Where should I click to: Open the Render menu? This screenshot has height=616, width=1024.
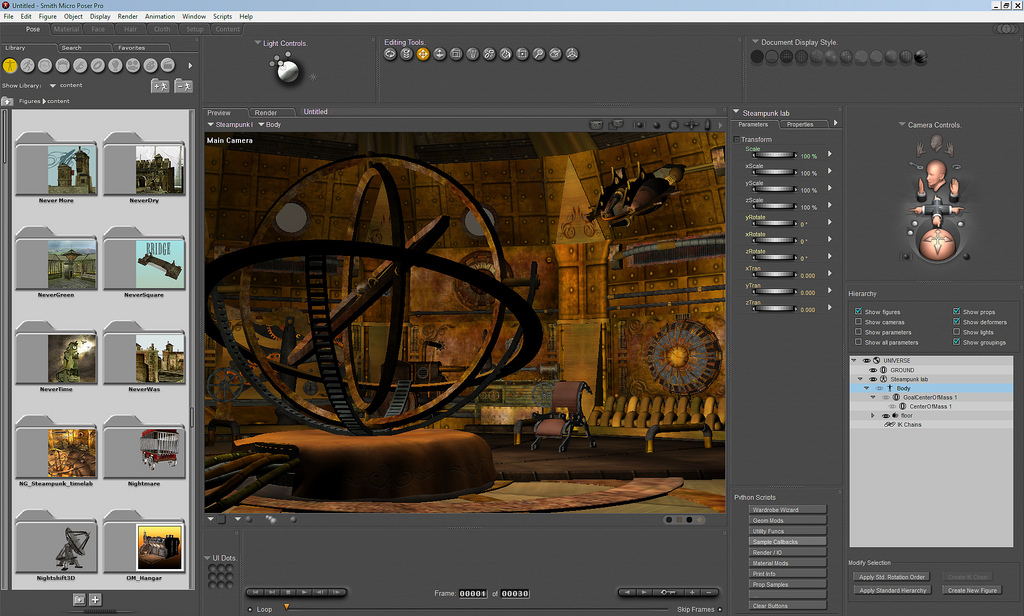pyautogui.click(x=127, y=17)
